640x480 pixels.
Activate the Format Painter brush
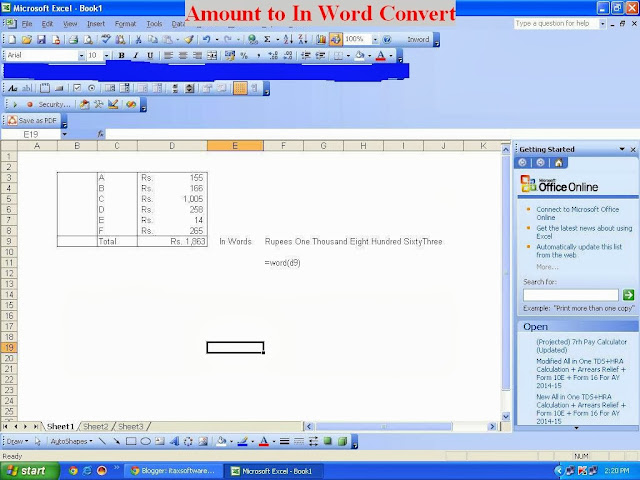tap(189, 39)
